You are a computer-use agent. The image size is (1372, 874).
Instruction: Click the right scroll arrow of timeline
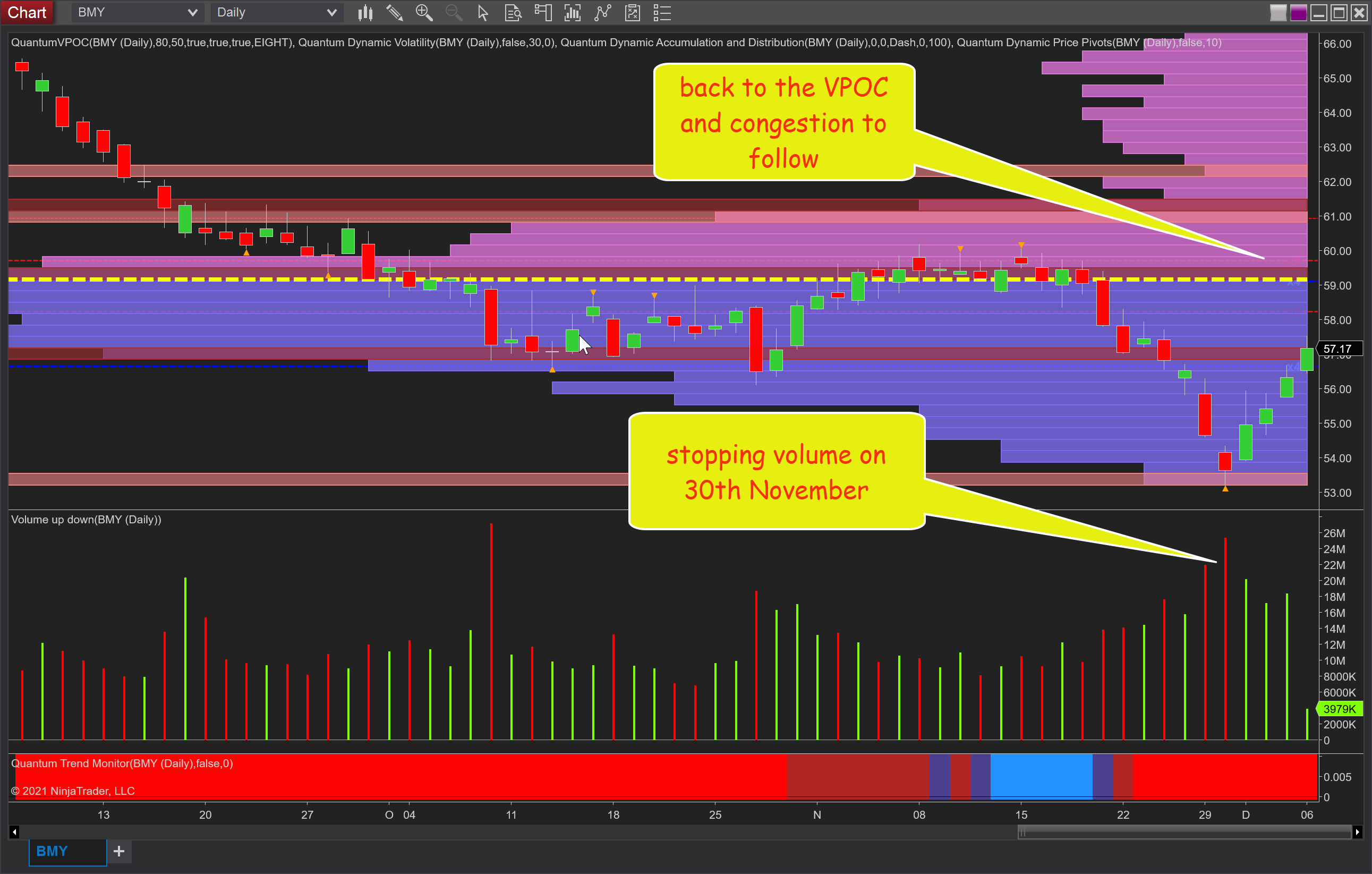coord(1358,832)
